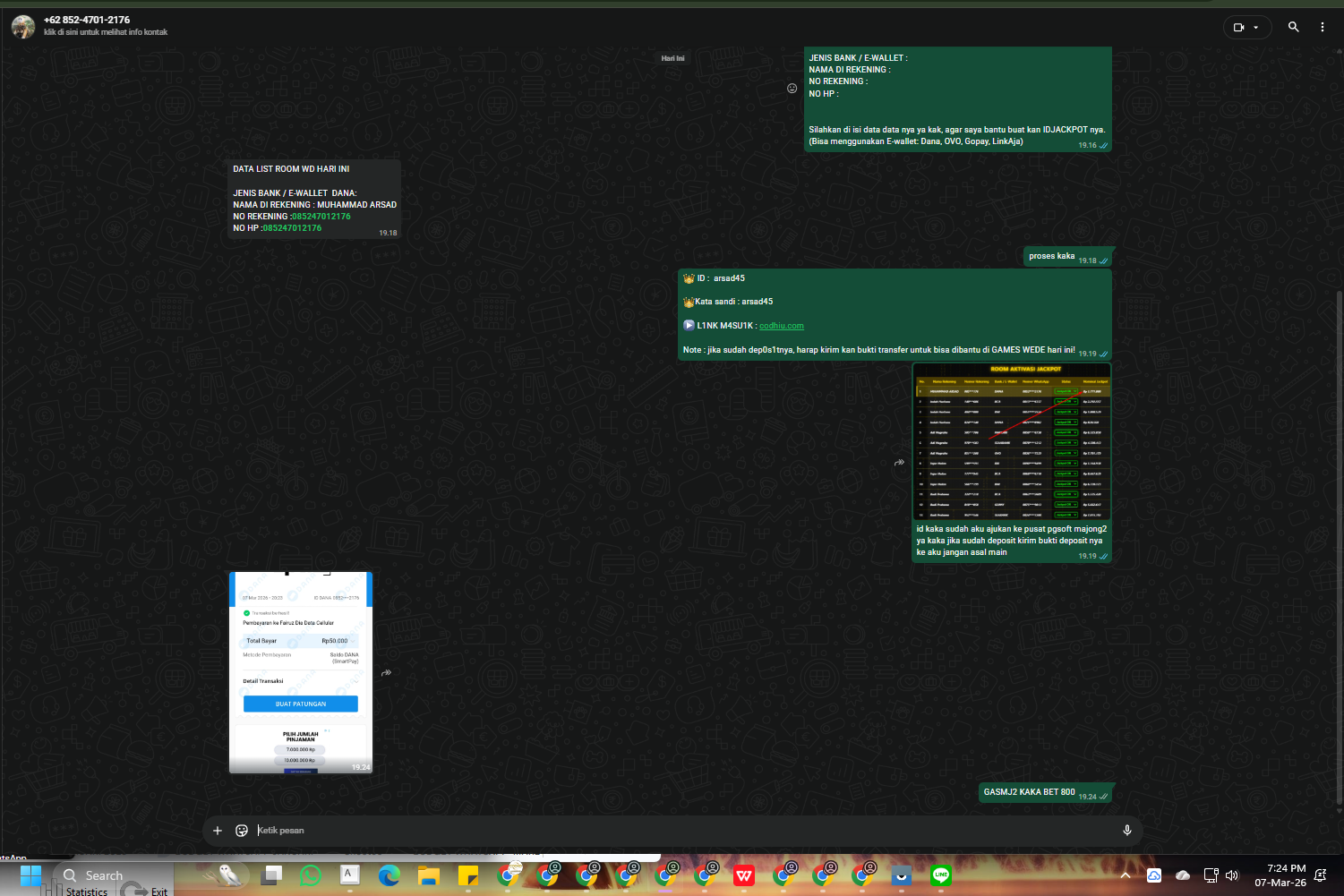The height and width of the screenshot is (896, 1344).
Task: Open Task View in the taskbar
Action: pyautogui.click(x=271, y=875)
